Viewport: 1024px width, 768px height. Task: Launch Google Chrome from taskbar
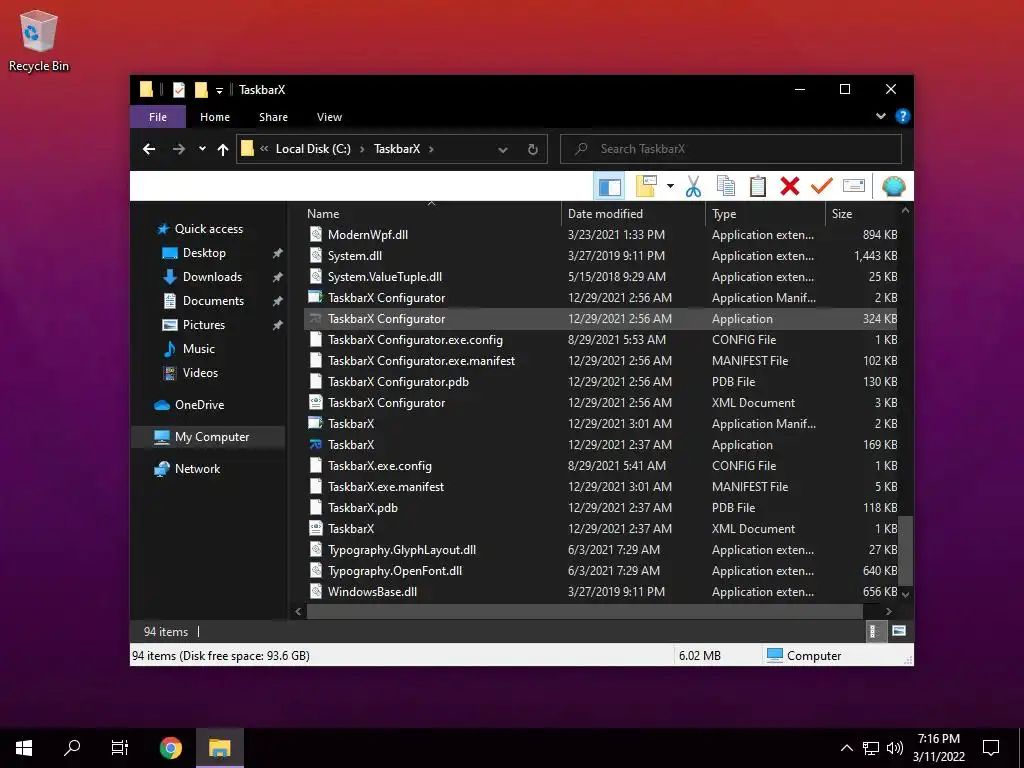[170, 748]
